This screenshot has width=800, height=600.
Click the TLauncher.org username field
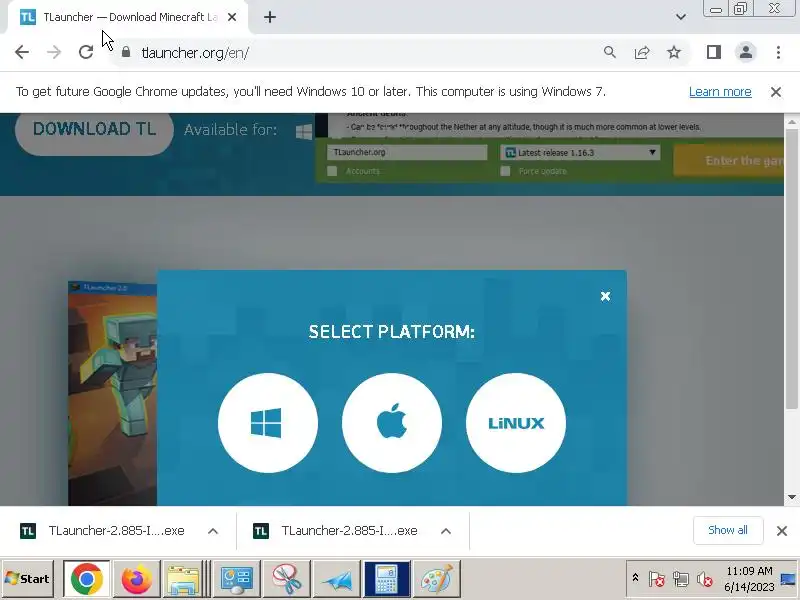tap(407, 152)
